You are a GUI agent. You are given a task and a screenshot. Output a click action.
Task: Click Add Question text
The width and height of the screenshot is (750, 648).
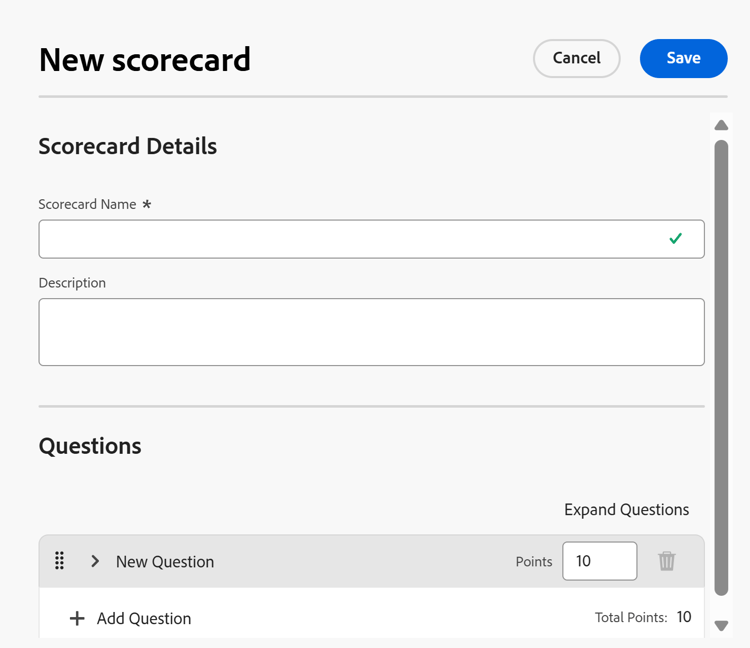[x=144, y=618]
